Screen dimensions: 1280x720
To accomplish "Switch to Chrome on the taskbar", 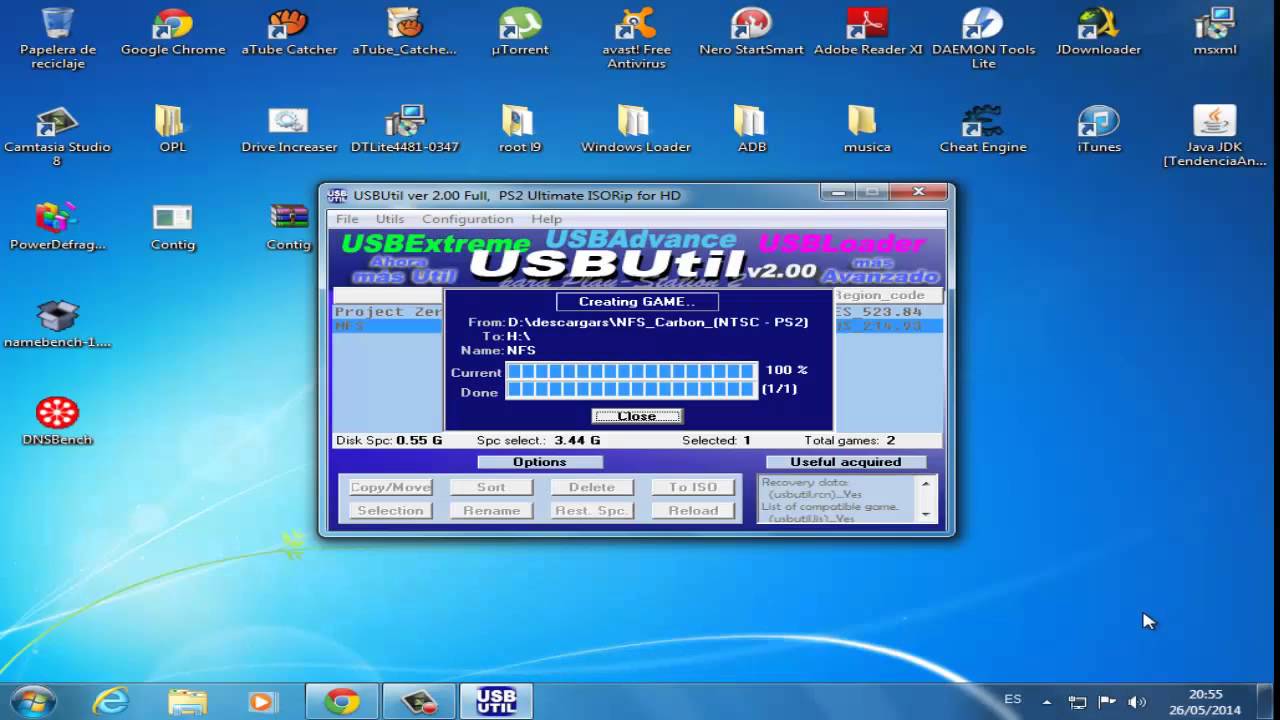I will point(341,701).
